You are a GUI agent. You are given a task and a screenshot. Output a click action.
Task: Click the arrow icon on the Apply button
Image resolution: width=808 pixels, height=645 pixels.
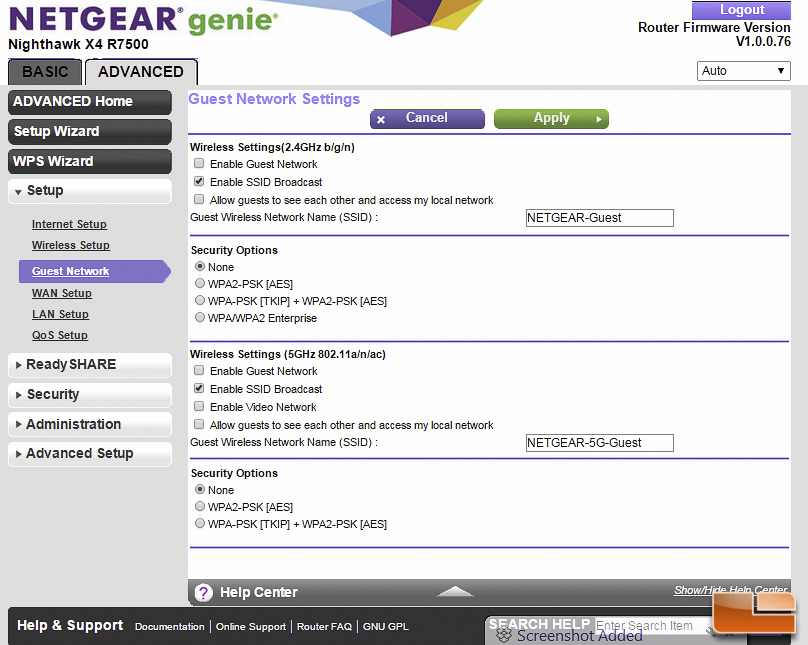(599, 120)
